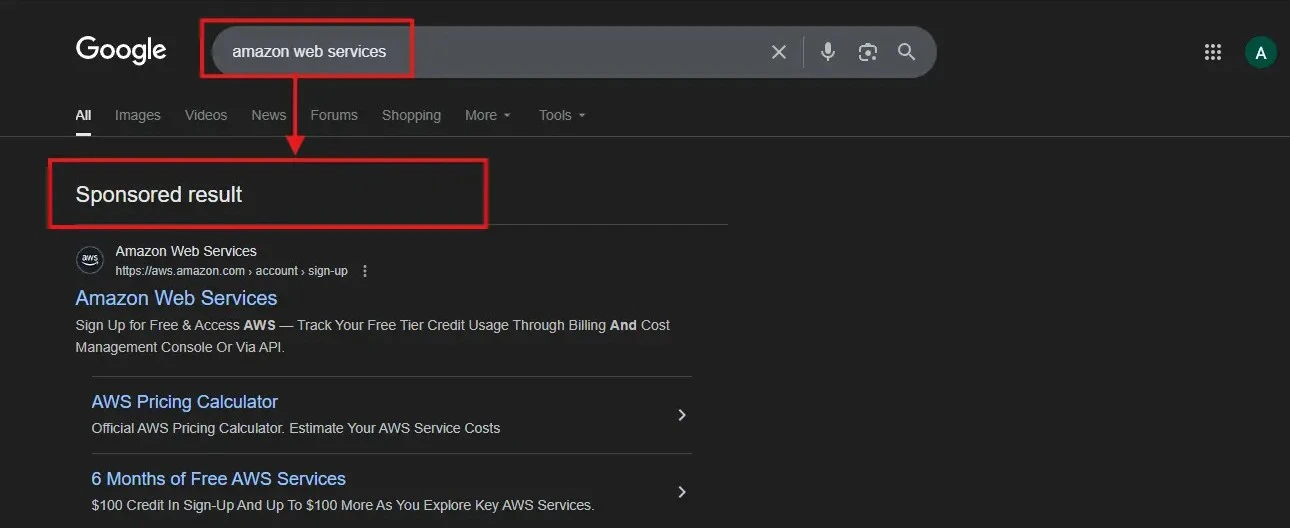Viewport: 1290px width, 528px height.
Task: Open the Forums tab
Action: tap(334, 115)
